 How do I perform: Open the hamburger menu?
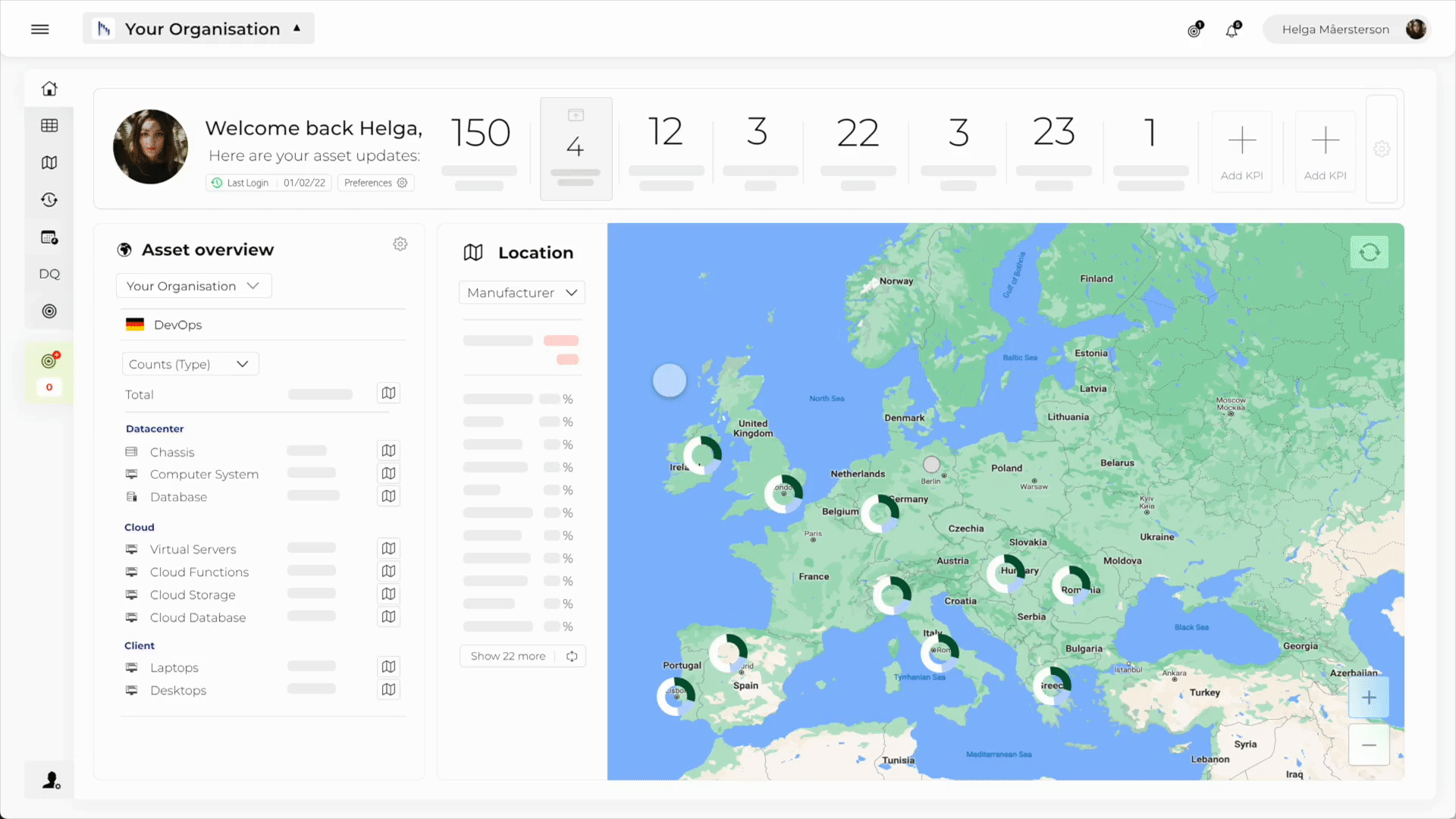(x=40, y=29)
